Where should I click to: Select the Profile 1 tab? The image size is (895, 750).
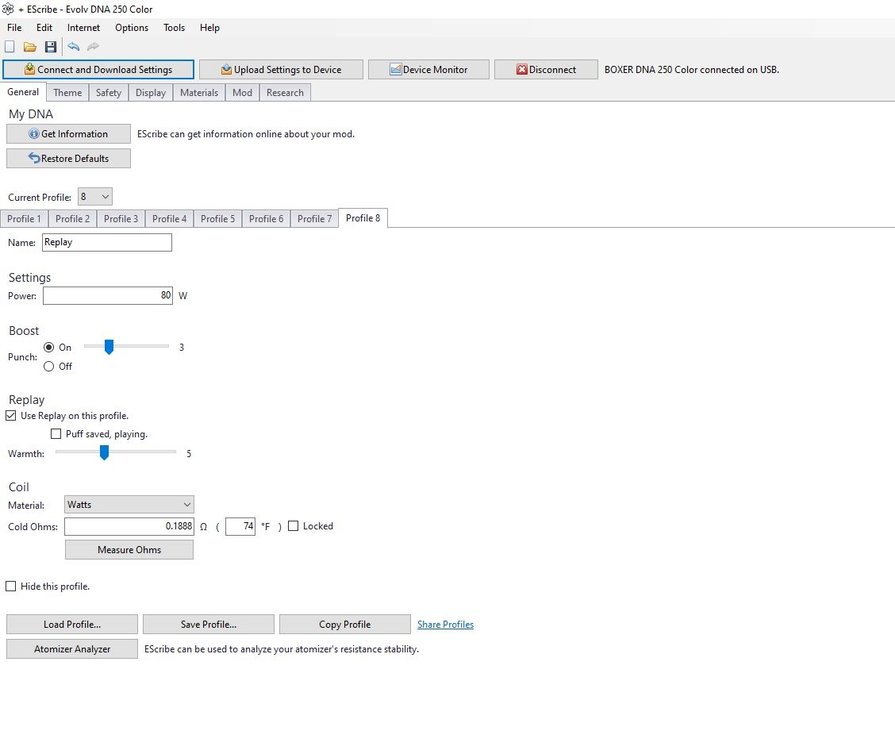pos(24,219)
